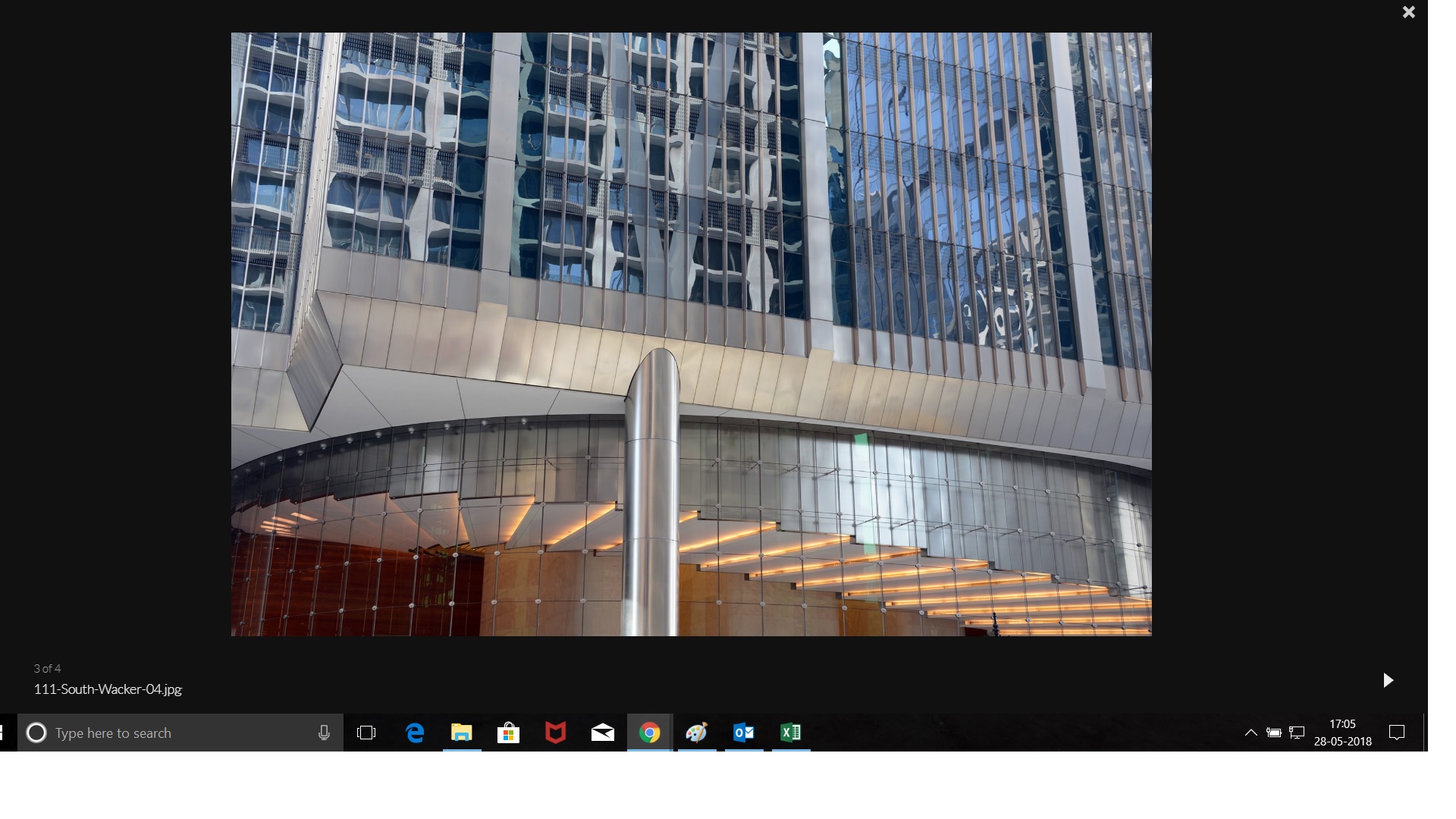Viewport: 1456px width, 819px height.
Task: Close the image viewer with the X
Action: (1408, 12)
